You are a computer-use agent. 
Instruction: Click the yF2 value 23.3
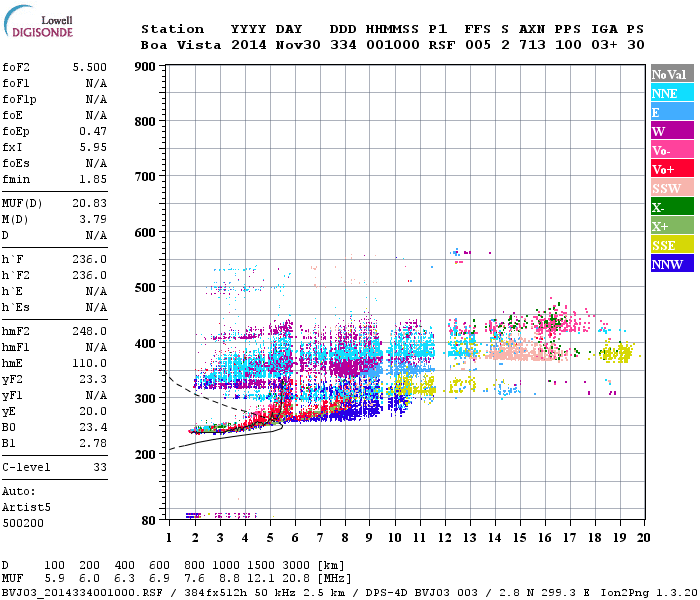93,379
